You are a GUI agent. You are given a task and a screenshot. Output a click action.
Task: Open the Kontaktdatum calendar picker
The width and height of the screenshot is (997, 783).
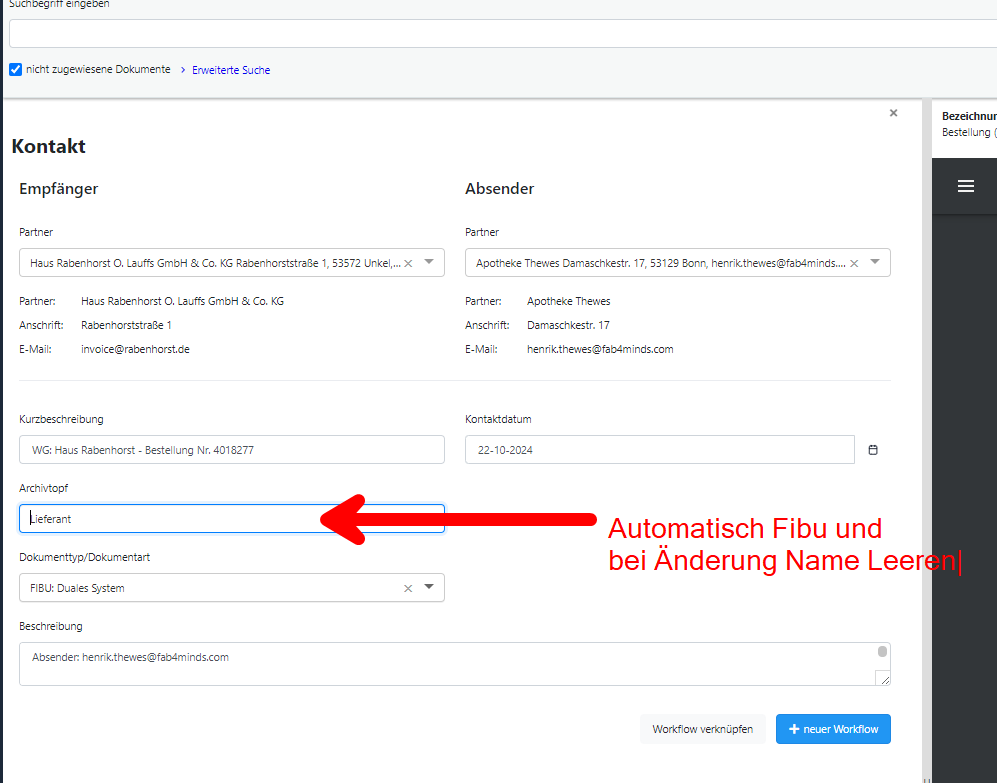(x=872, y=450)
